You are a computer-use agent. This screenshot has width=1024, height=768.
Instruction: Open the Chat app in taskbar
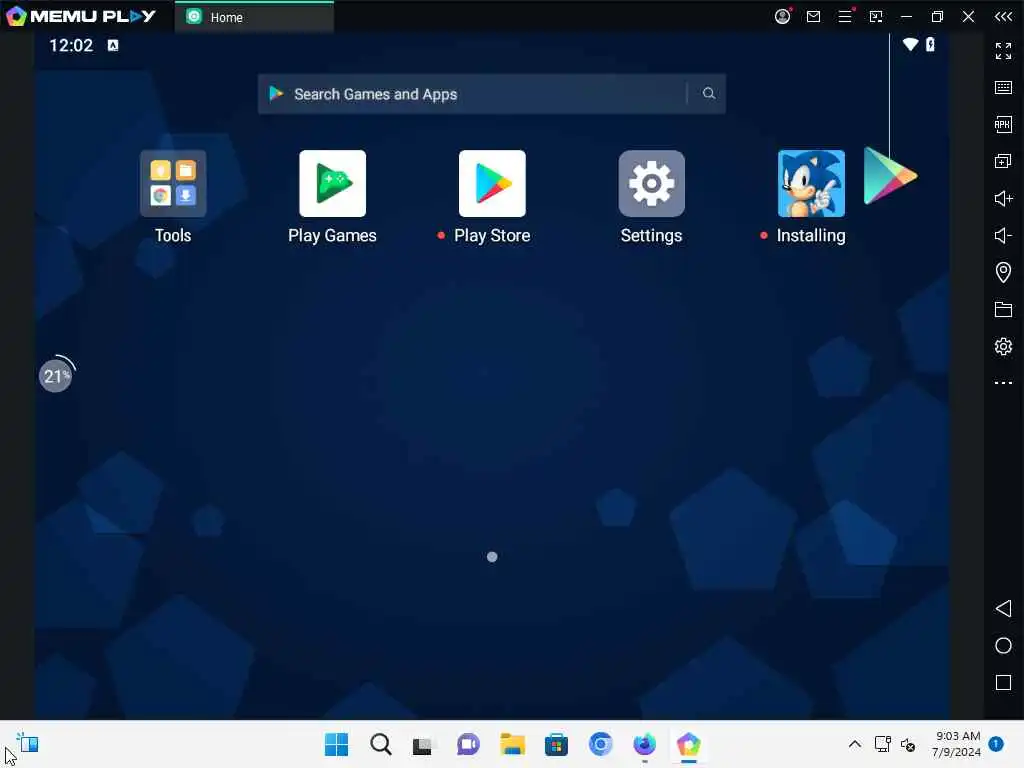point(468,744)
